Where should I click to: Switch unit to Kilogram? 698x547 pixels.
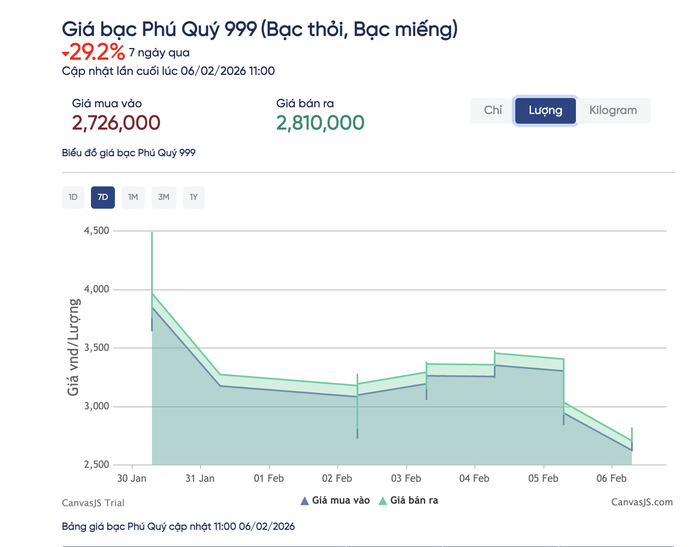click(613, 111)
